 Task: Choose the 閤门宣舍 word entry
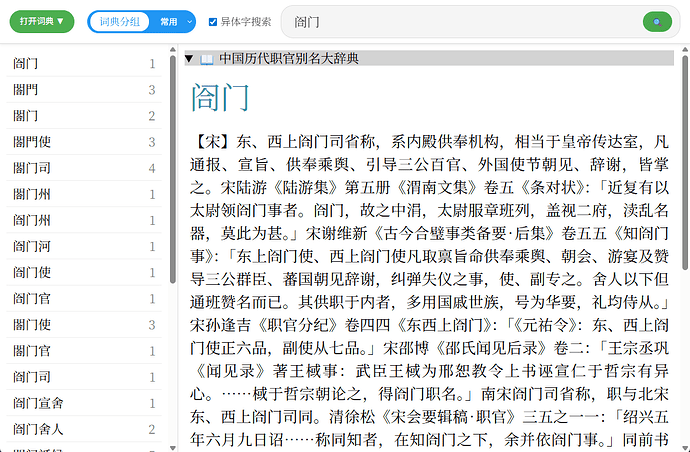[x=84, y=403]
